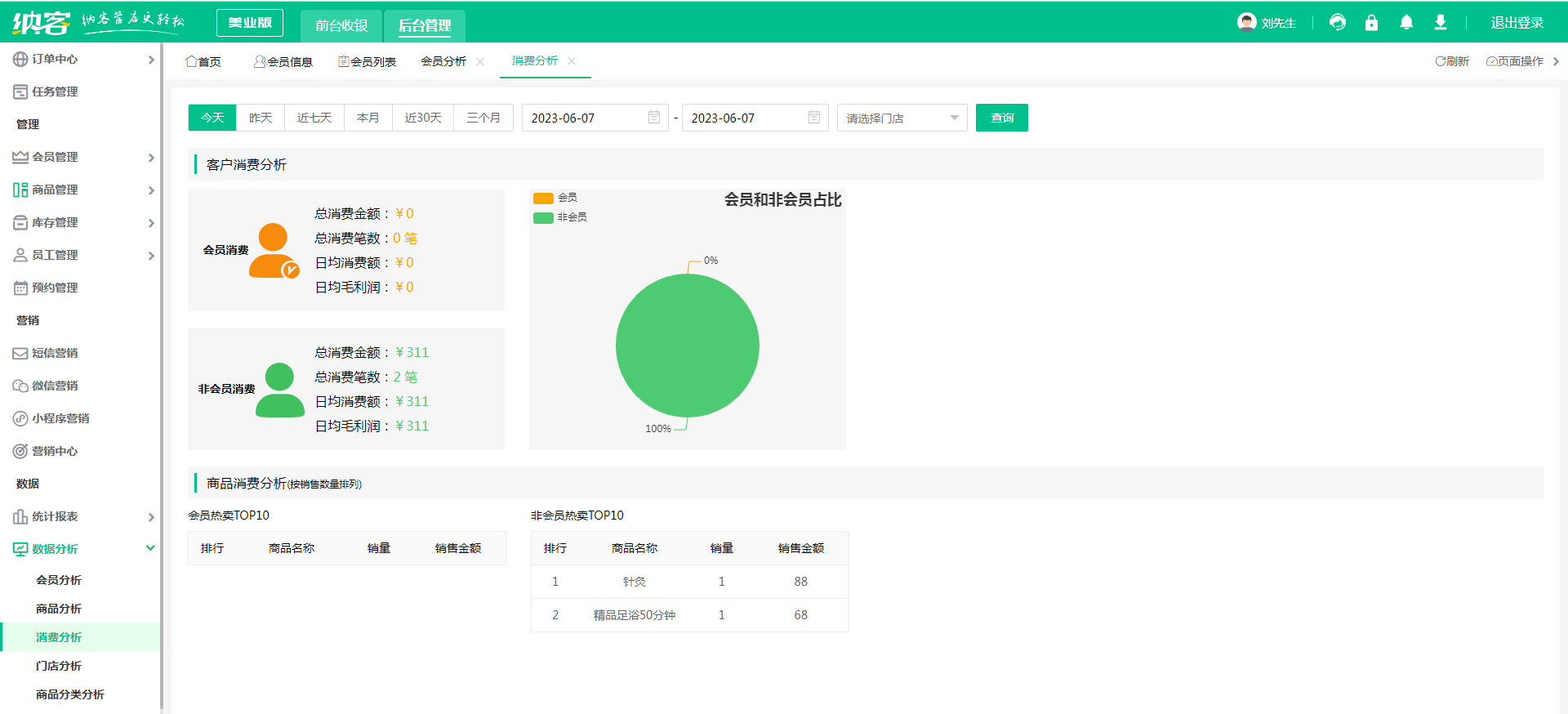
Task: Click 退出登录 to log out
Action: (1517, 22)
